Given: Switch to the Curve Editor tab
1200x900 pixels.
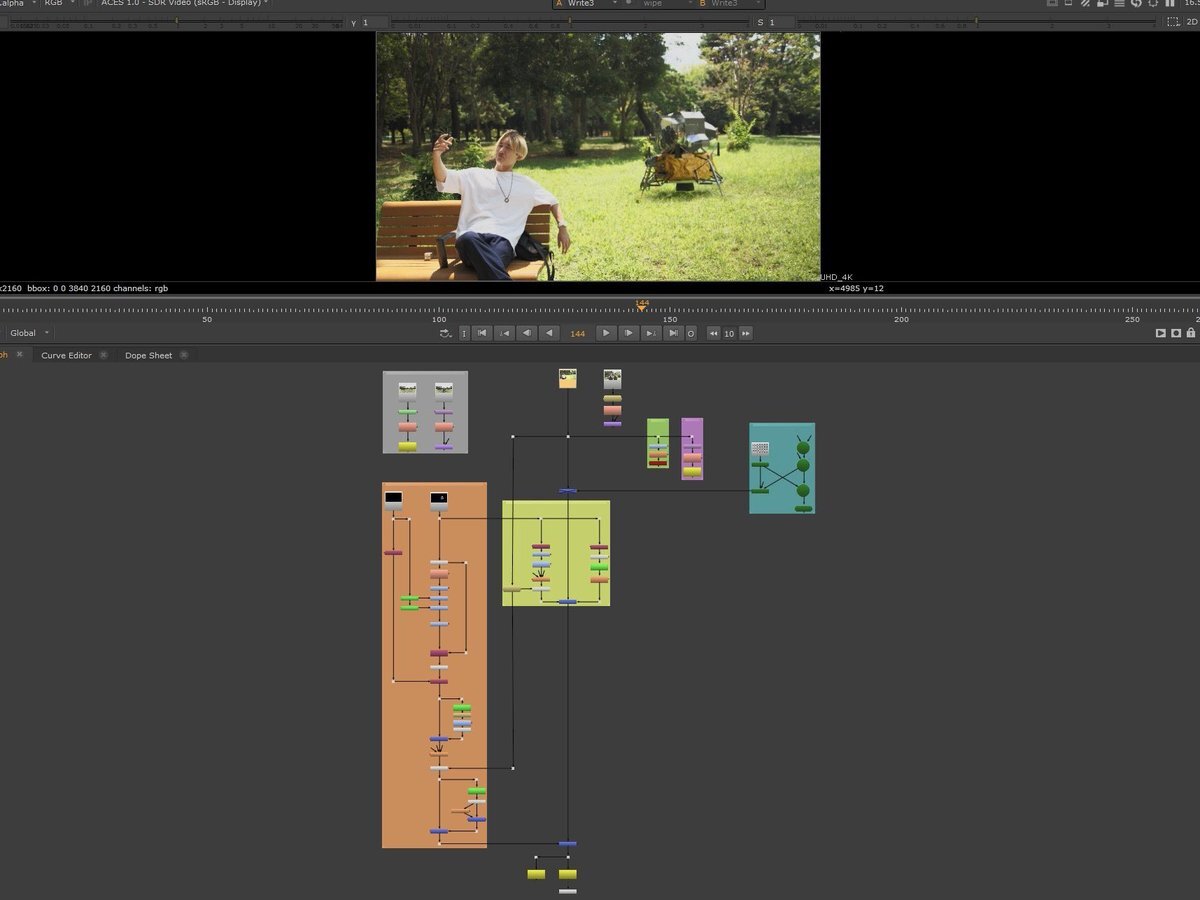Looking at the screenshot, I should point(66,355).
